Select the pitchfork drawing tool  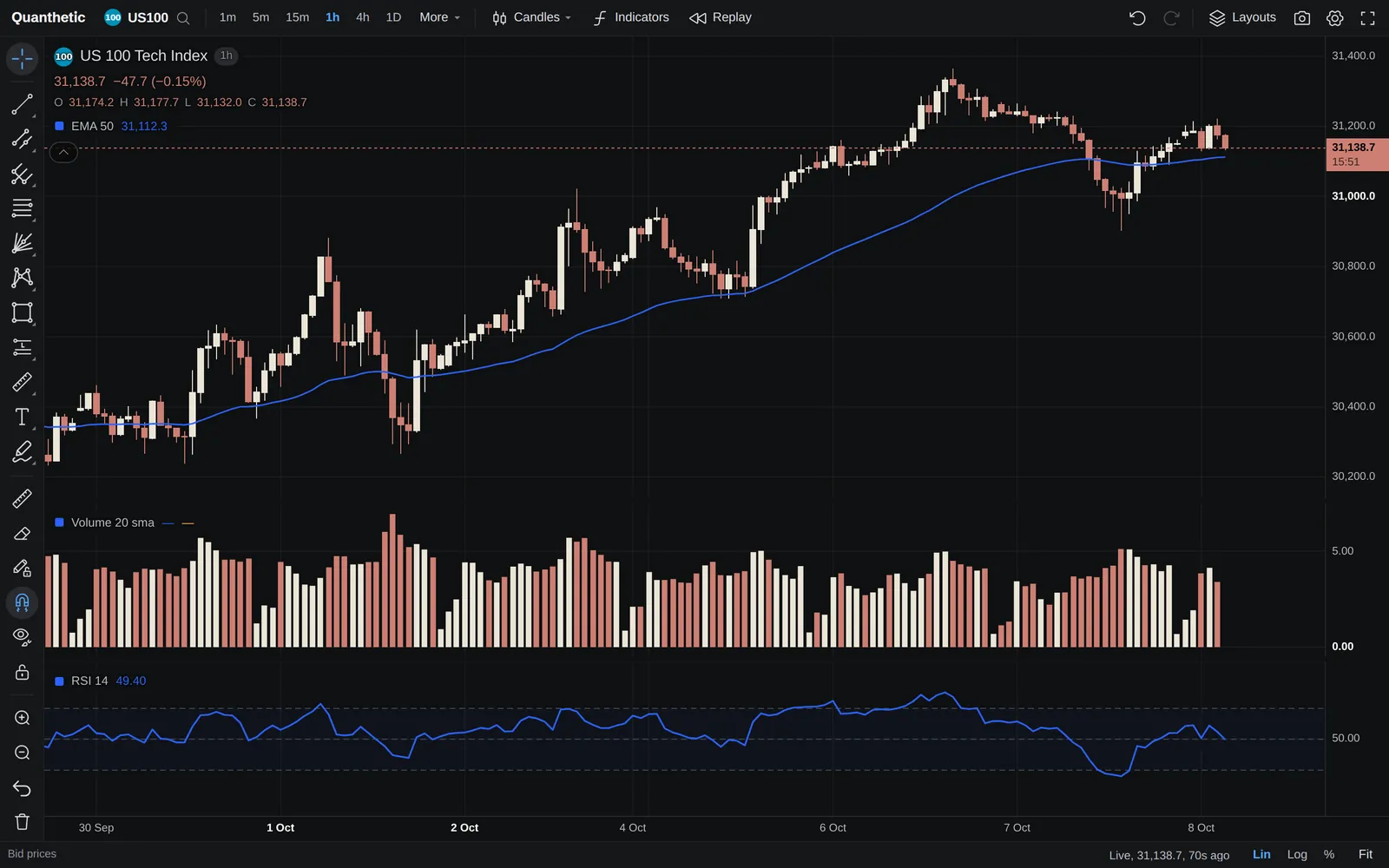tap(22, 174)
